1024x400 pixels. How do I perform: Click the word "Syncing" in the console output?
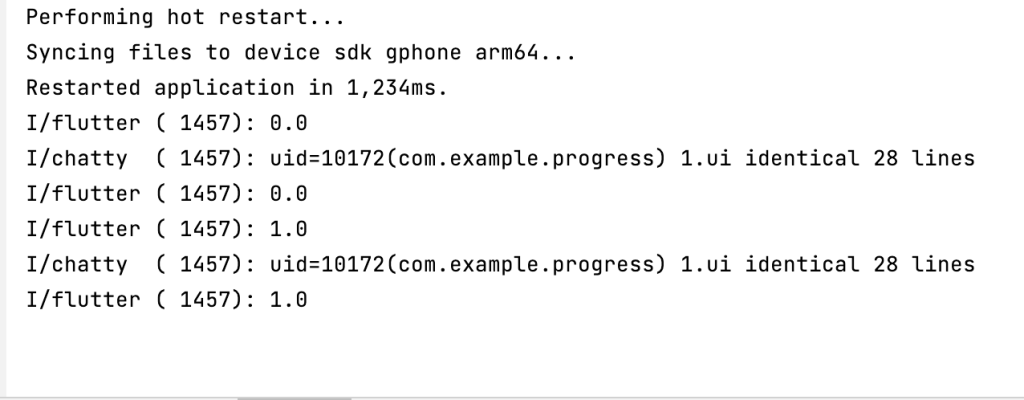pyautogui.click(x=71, y=53)
